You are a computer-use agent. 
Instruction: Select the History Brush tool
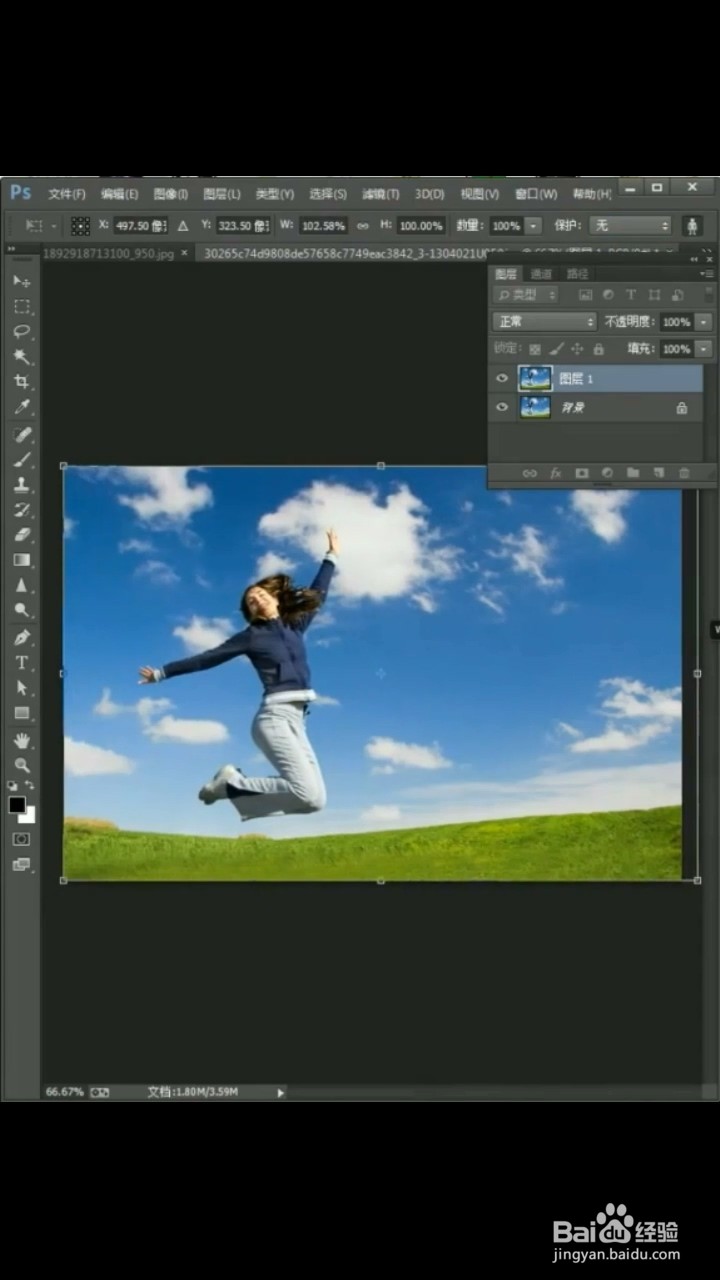coord(21,510)
